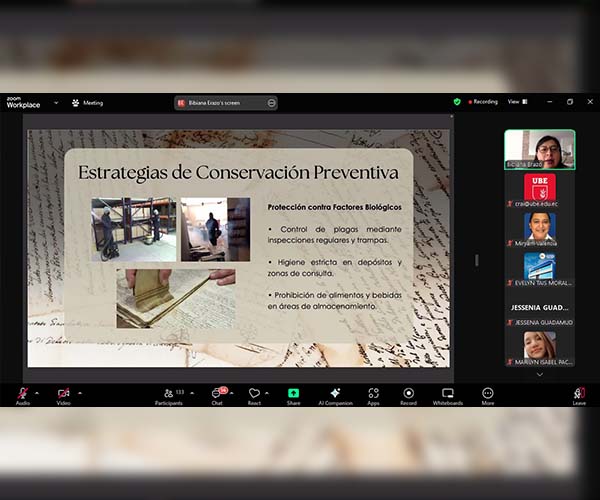Click the slide photo of person fumigating
Image resolution: width=600 pixels, height=500 pixels.
215,230
